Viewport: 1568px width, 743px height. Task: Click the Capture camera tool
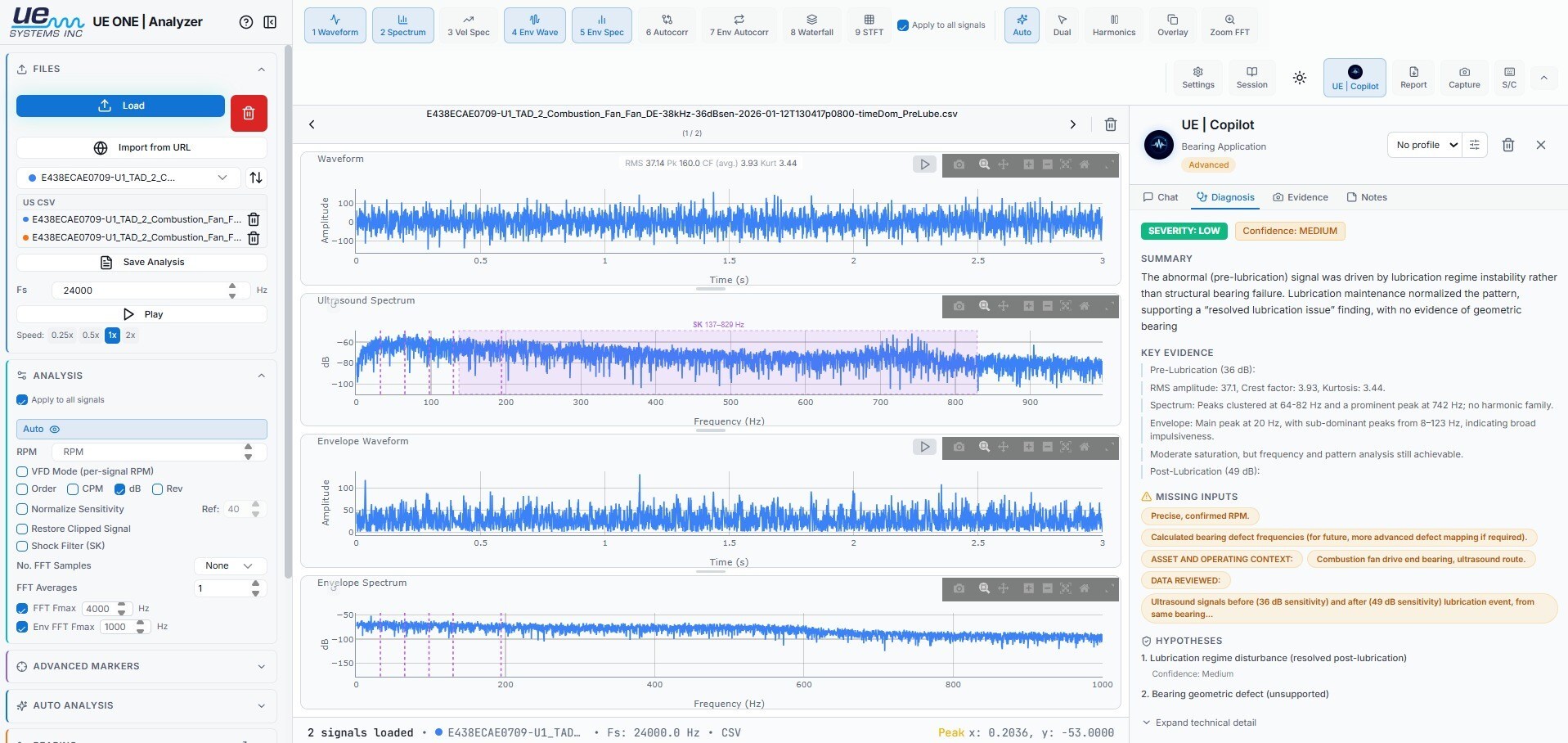click(x=1464, y=78)
